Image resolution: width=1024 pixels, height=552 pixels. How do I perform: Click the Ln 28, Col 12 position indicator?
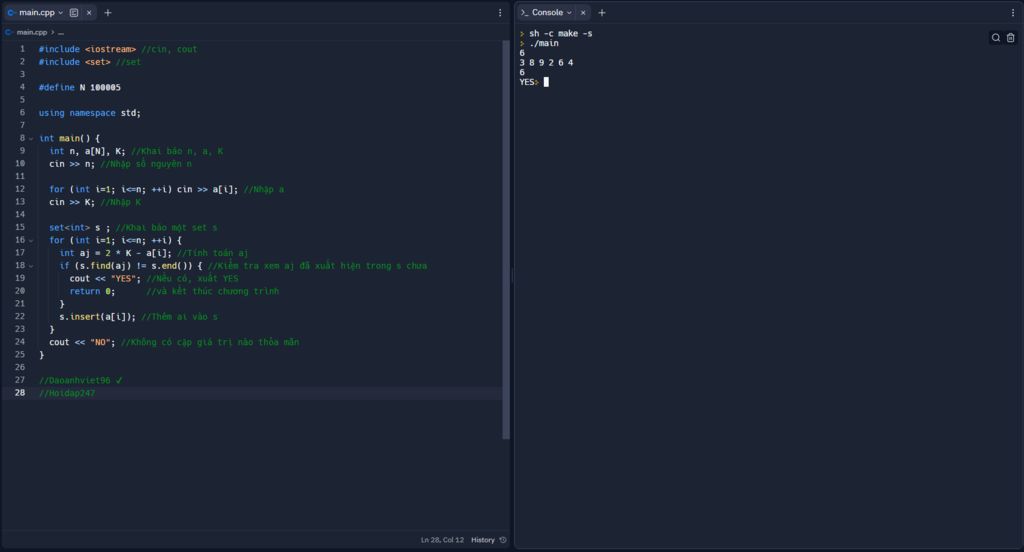tap(442, 540)
